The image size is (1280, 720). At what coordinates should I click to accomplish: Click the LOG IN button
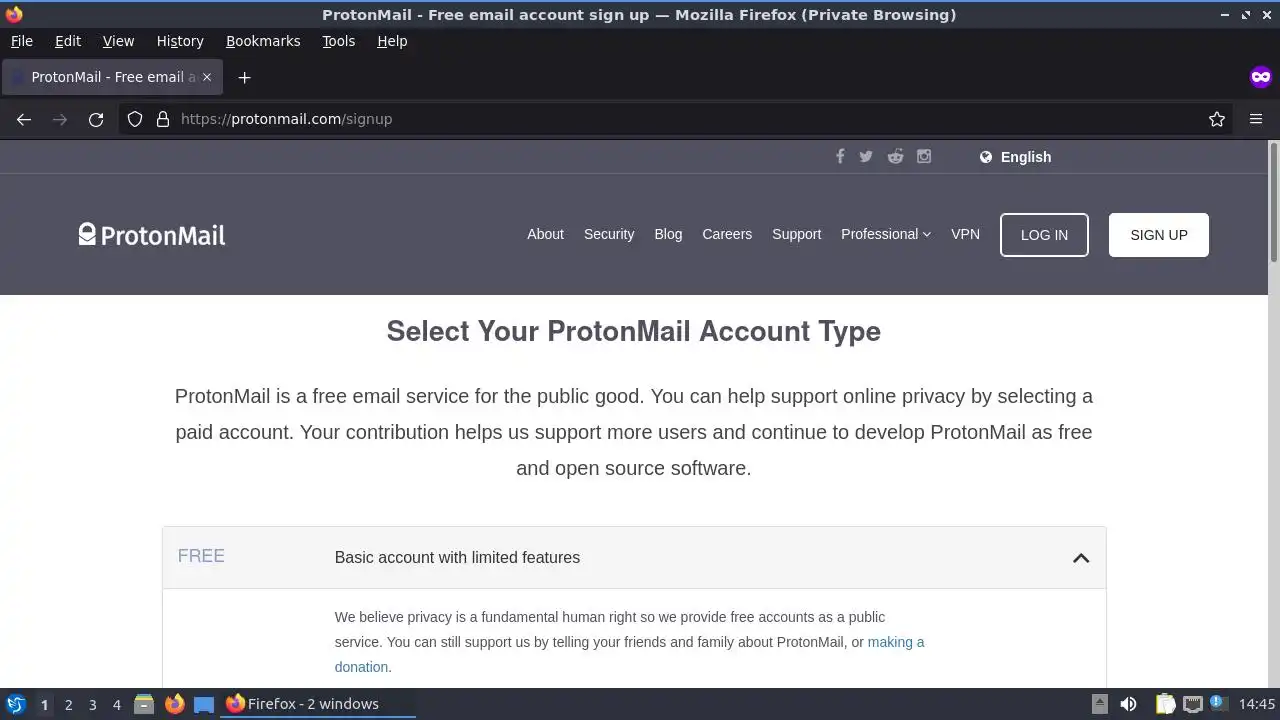(1044, 235)
